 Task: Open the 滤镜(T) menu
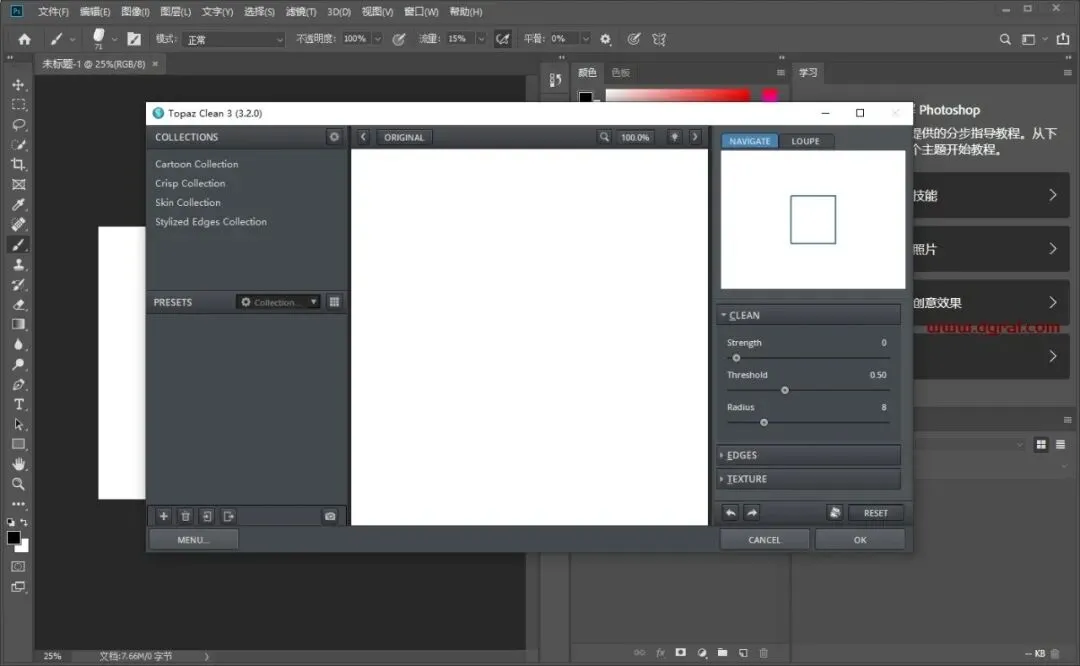tap(301, 12)
